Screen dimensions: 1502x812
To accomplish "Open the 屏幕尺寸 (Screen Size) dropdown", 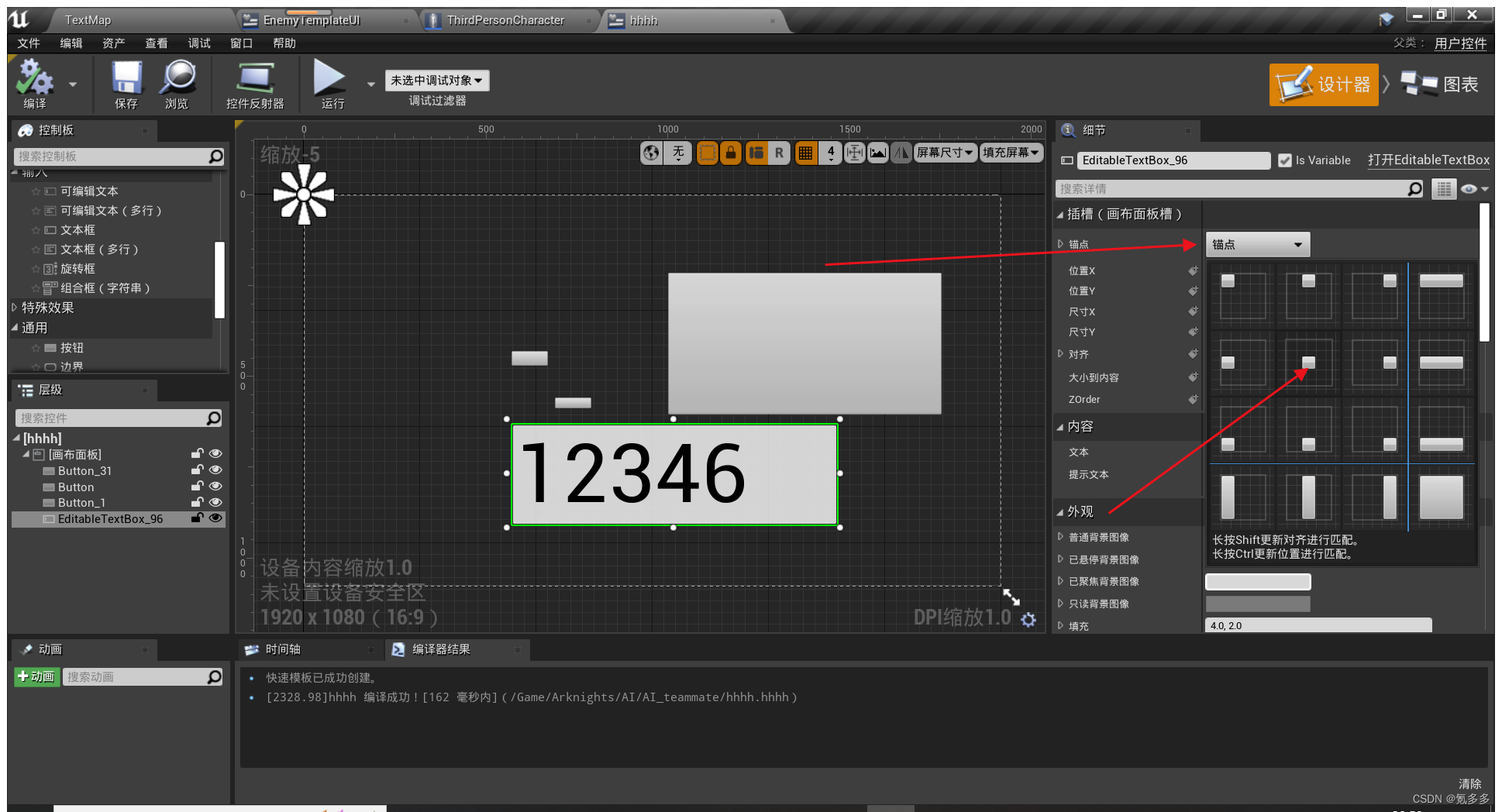I will point(945,153).
